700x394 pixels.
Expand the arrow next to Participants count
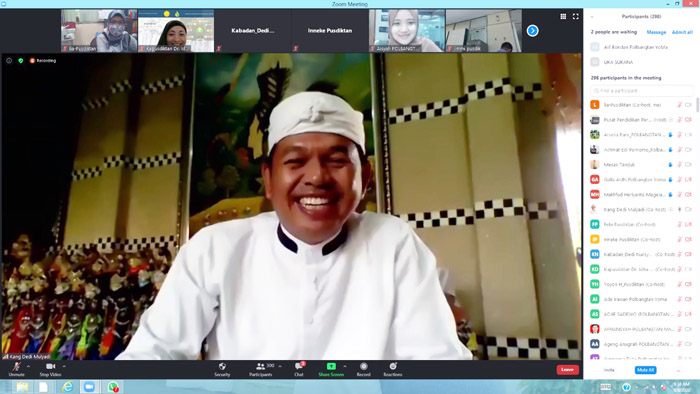point(280,366)
